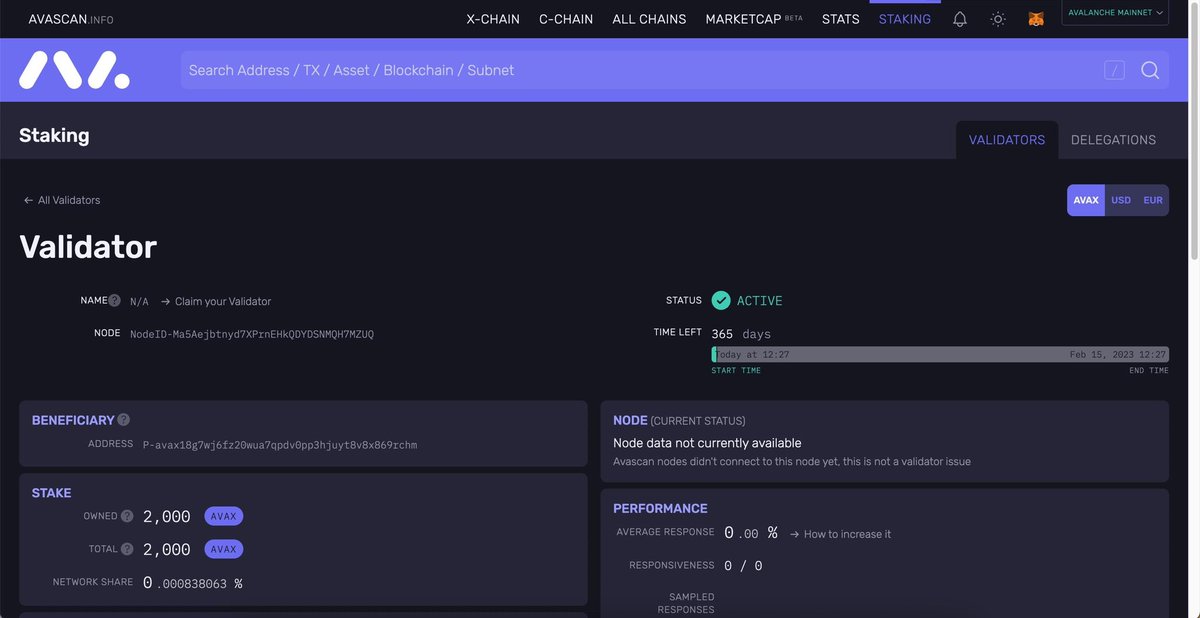Open the Avalanche Mainnet network dropdown
This screenshot has height=618, width=1200.
1115,13
